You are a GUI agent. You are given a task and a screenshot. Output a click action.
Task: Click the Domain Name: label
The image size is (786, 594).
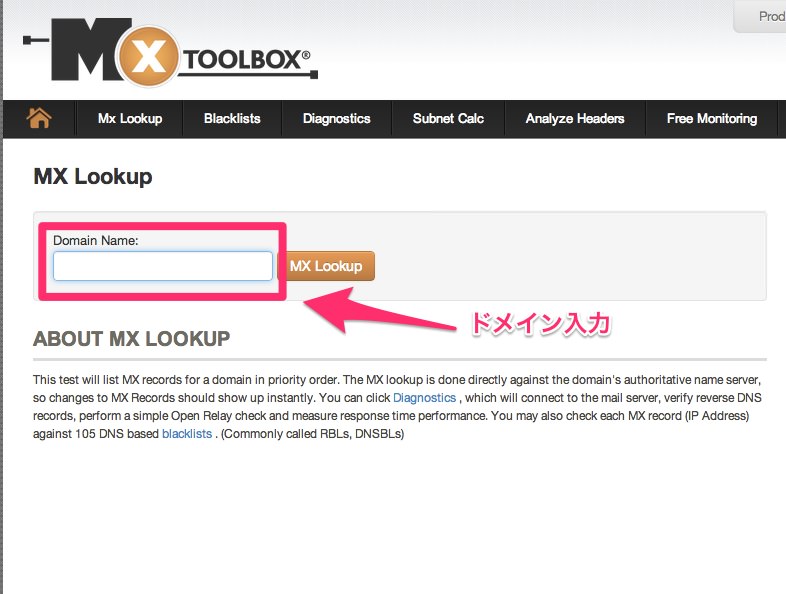click(x=96, y=241)
